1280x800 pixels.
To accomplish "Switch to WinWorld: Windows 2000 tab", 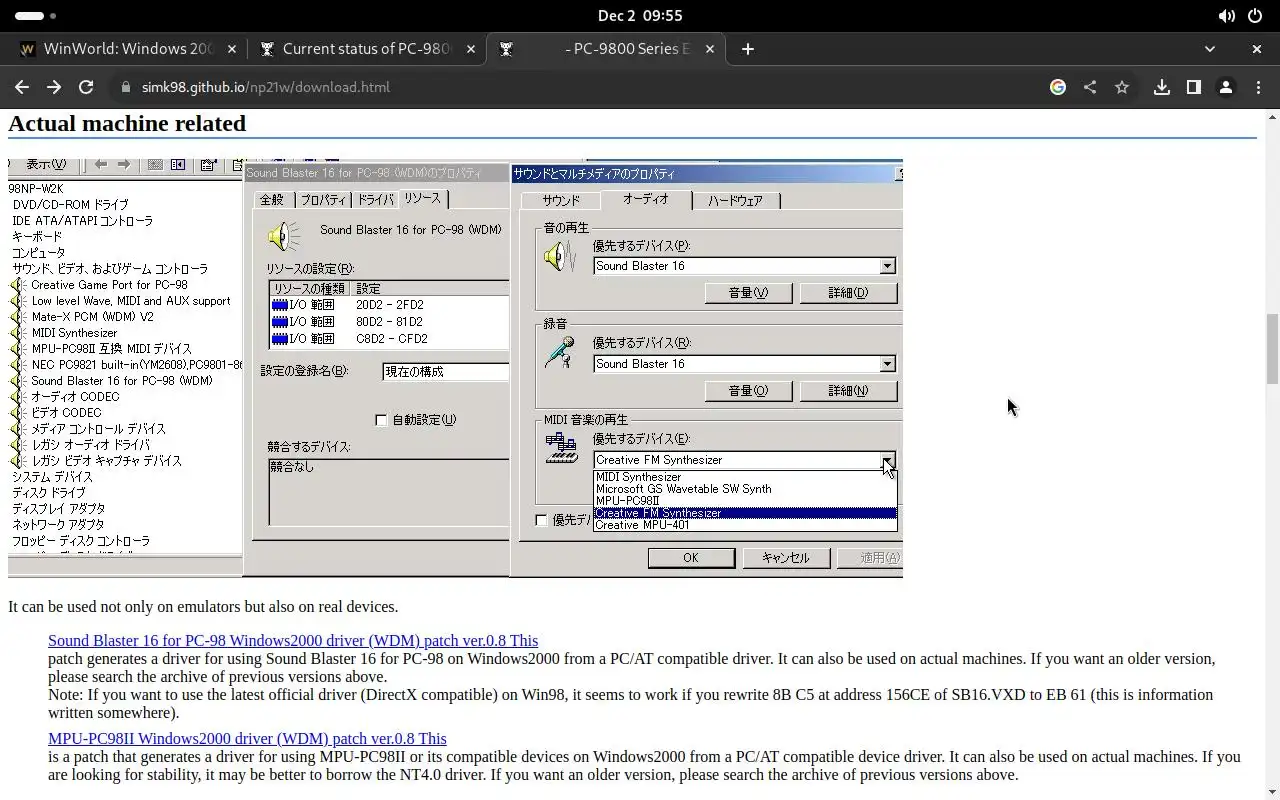I will [x=126, y=48].
